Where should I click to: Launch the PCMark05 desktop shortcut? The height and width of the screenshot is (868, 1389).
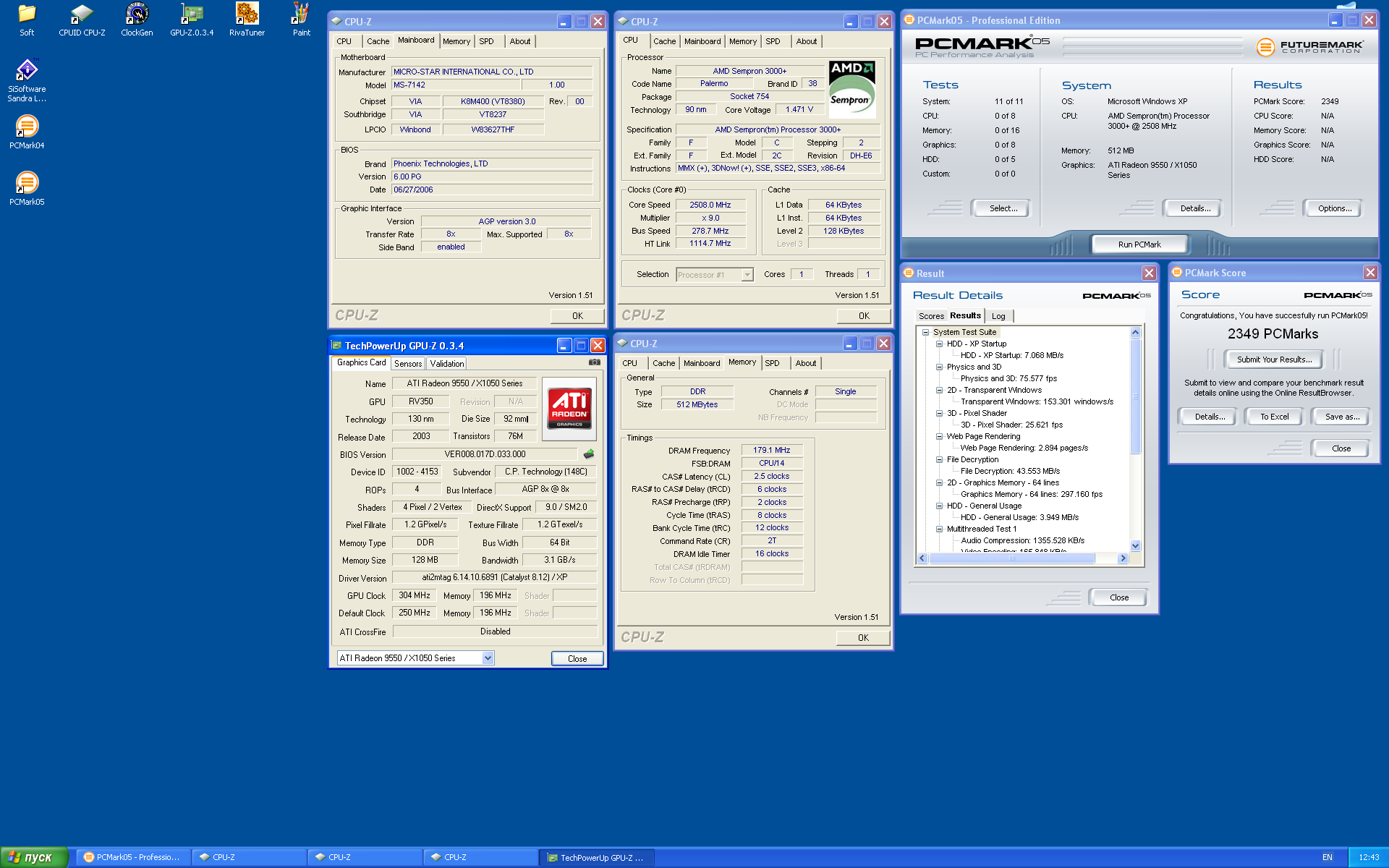coord(27,189)
